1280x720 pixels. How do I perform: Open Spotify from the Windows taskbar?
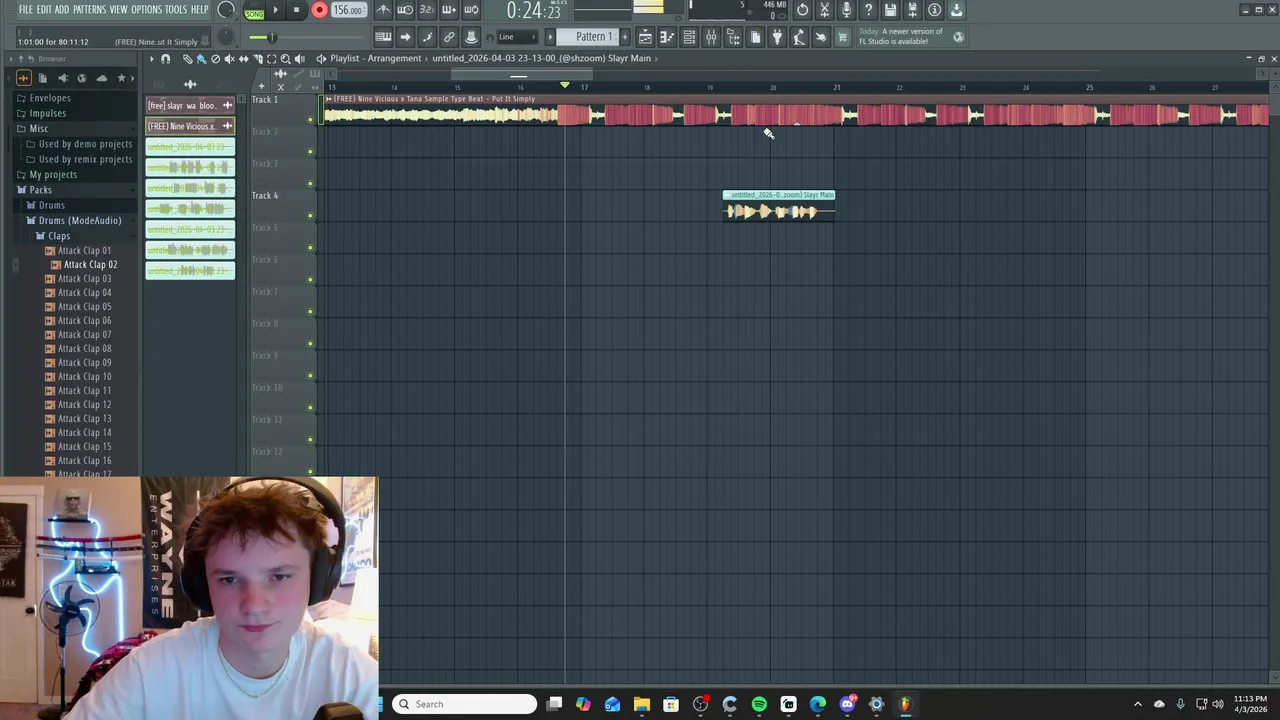[x=759, y=704]
